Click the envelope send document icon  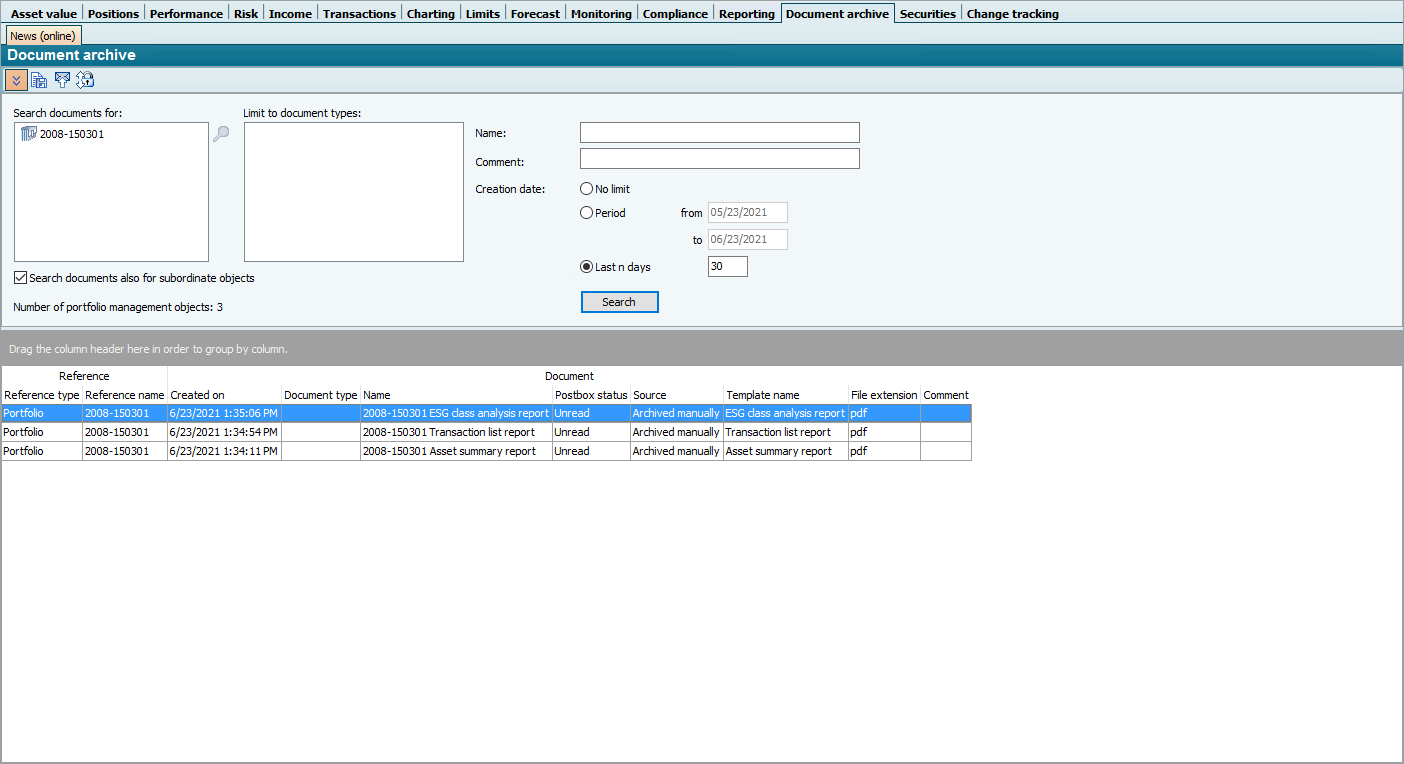[x=63, y=80]
